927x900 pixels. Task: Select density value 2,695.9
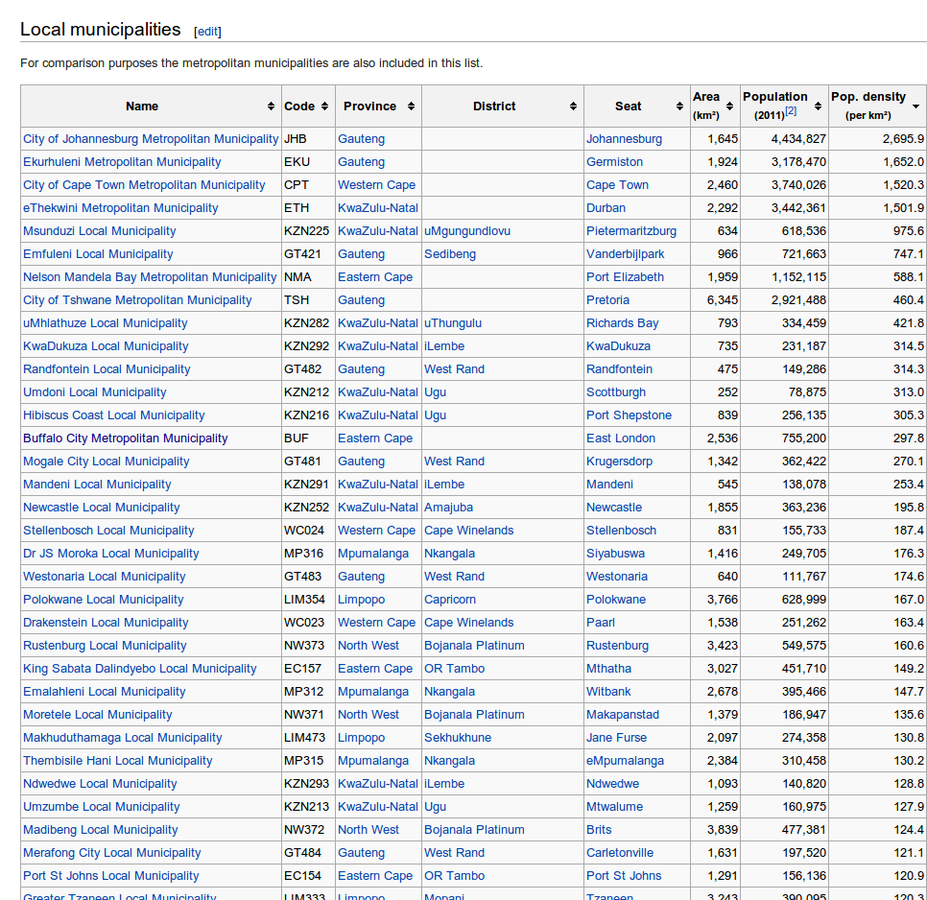click(903, 139)
